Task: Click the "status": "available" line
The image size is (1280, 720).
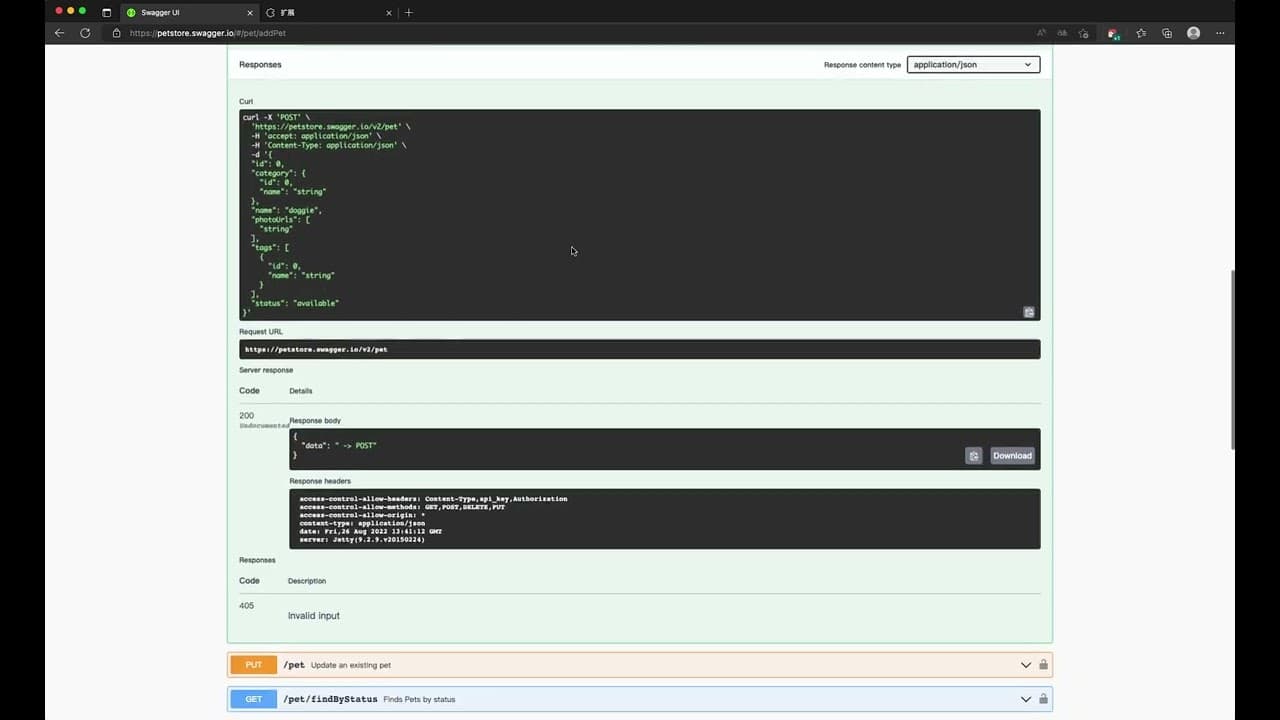Action: [x=295, y=303]
